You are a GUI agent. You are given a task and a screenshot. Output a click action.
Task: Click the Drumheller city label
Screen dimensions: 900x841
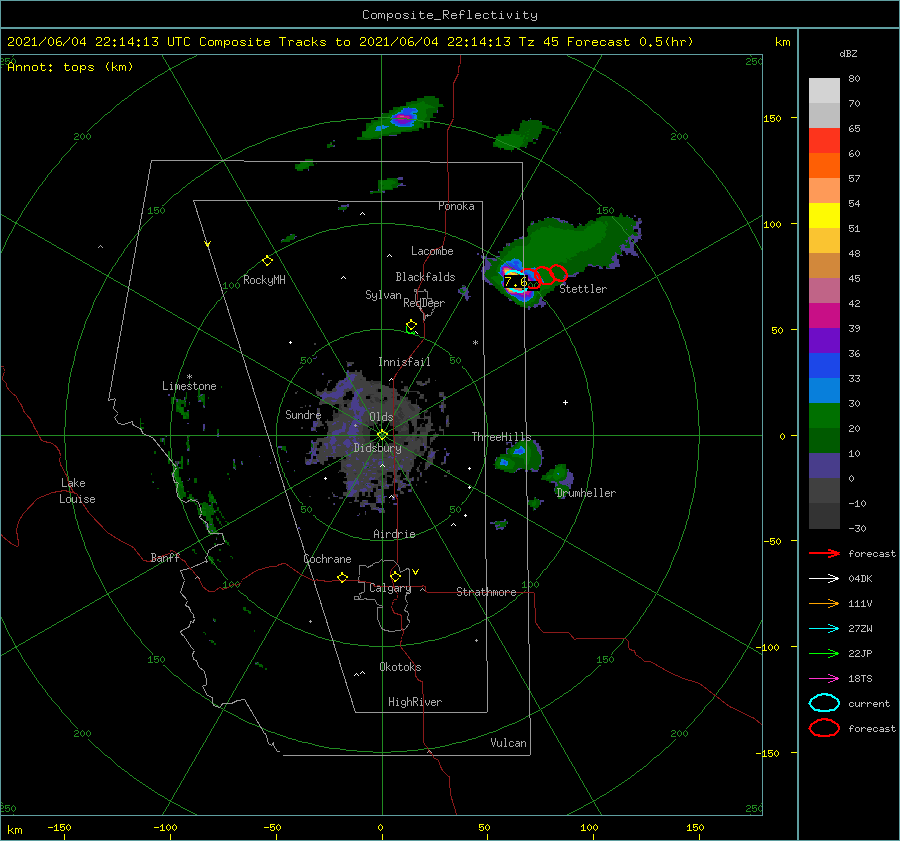[x=586, y=493]
